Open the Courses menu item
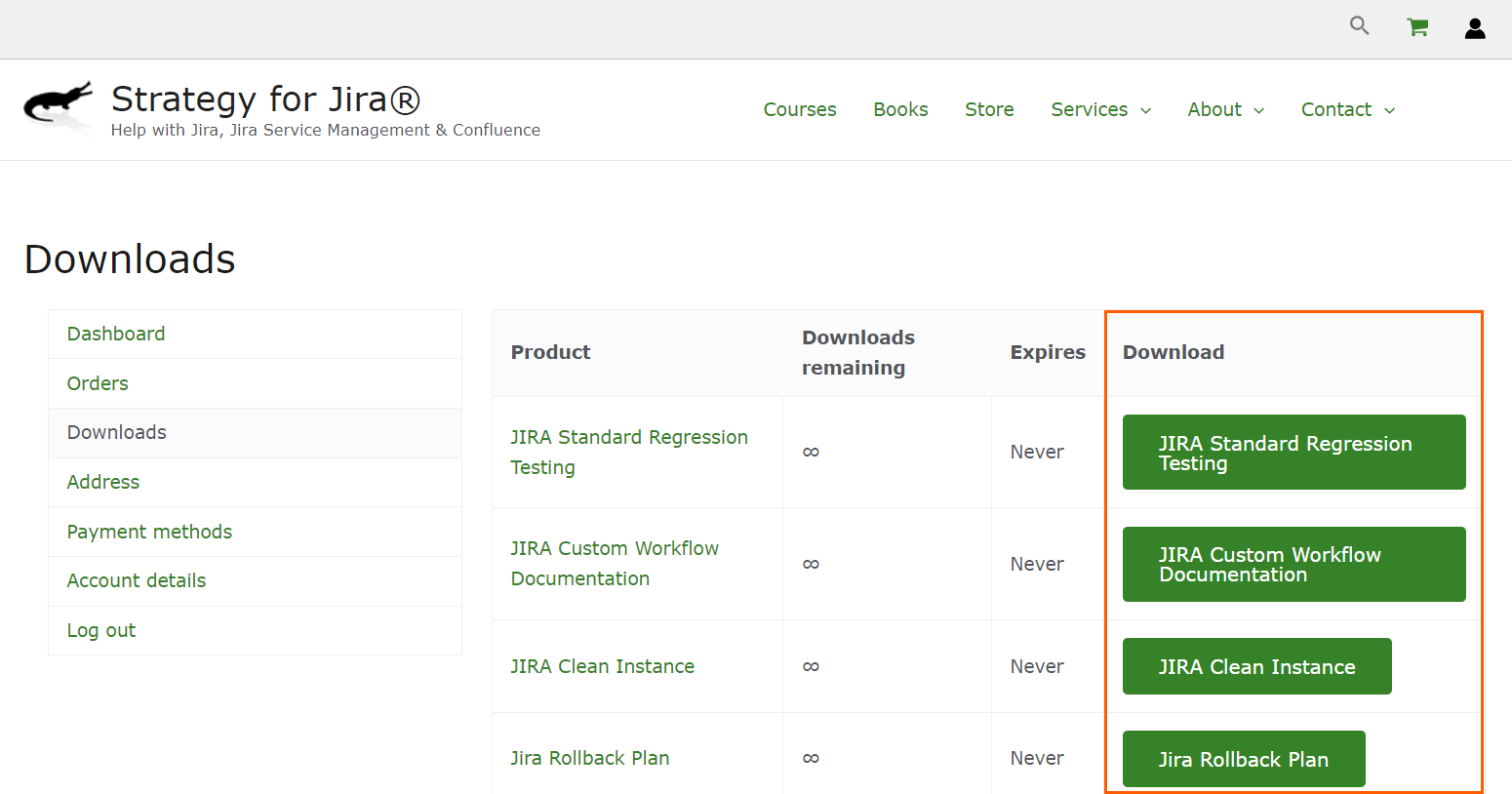Screen dimensions: 1512x794 (799, 110)
